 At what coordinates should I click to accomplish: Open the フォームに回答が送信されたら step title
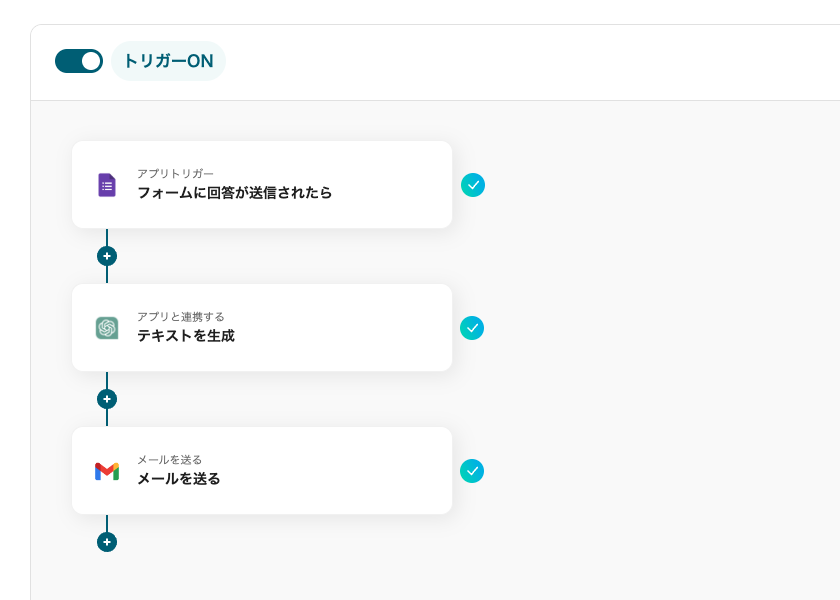(234, 193)
